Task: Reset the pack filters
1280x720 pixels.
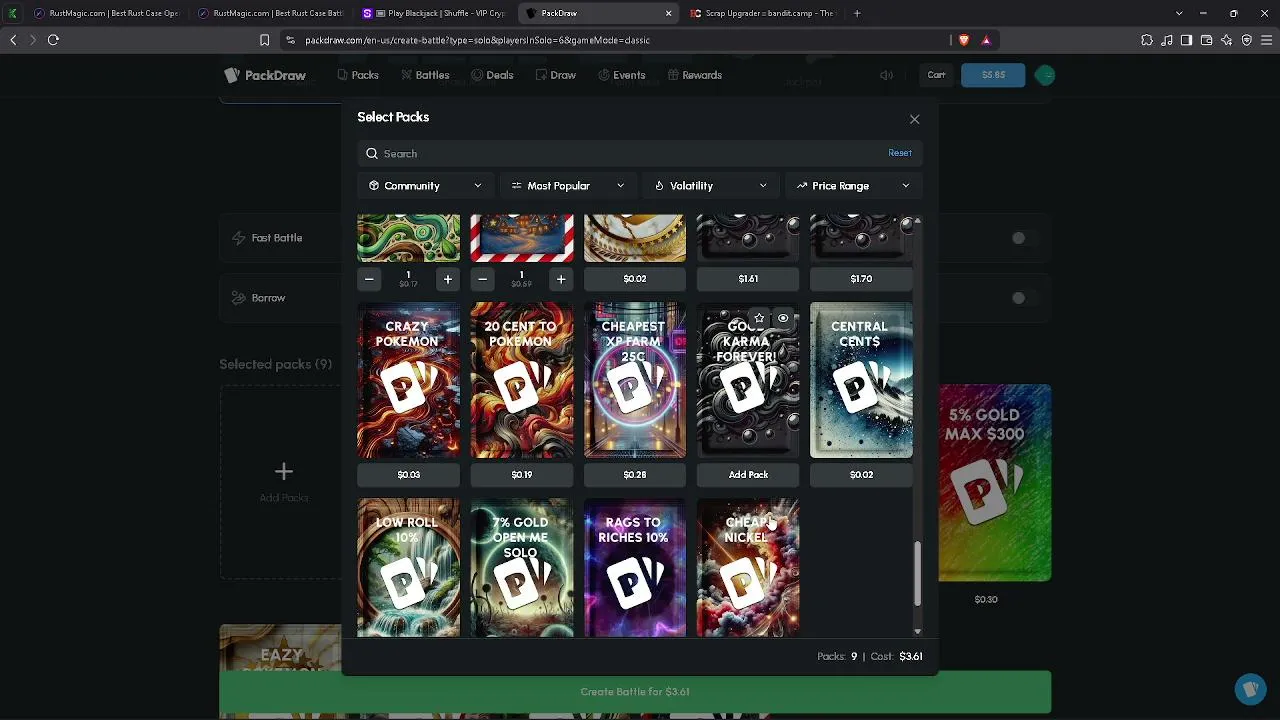Action: click(900, 153)
